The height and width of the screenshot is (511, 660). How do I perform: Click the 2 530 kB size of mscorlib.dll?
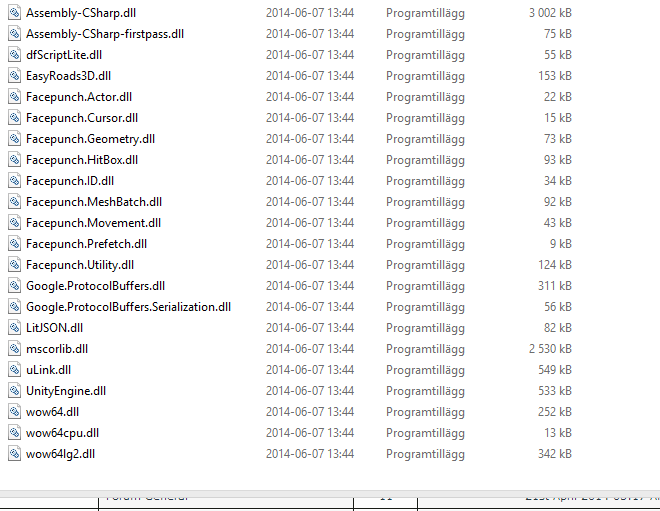(x=550, y=349)
